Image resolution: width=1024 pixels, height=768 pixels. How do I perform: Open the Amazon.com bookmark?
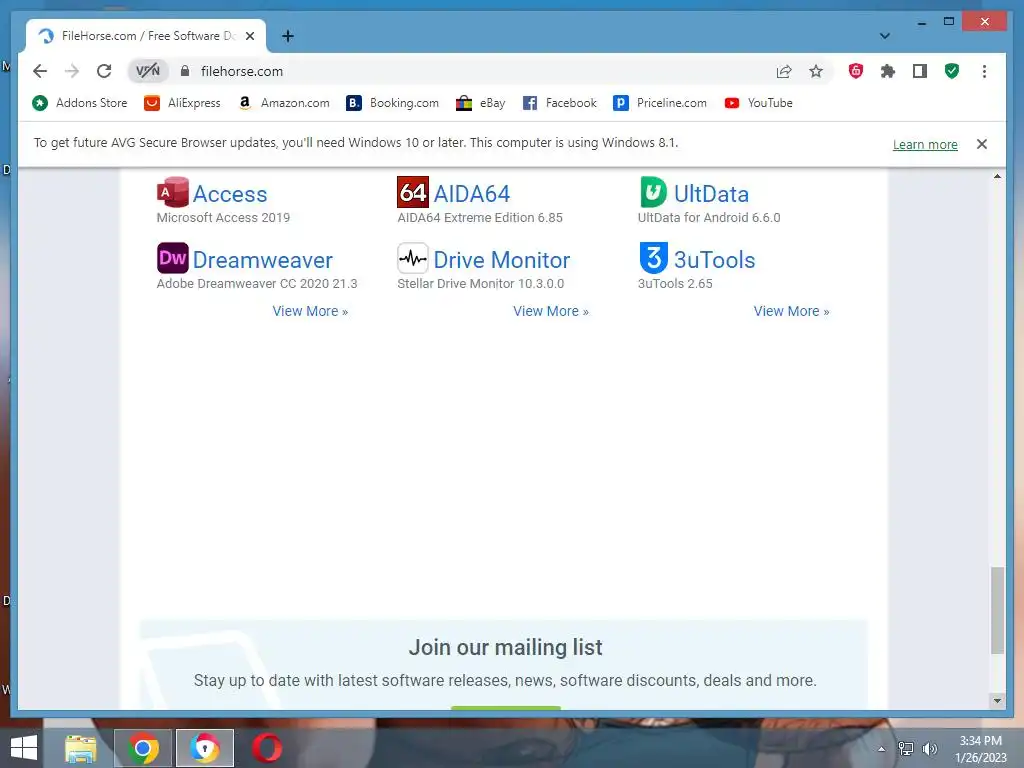point(283,103)
